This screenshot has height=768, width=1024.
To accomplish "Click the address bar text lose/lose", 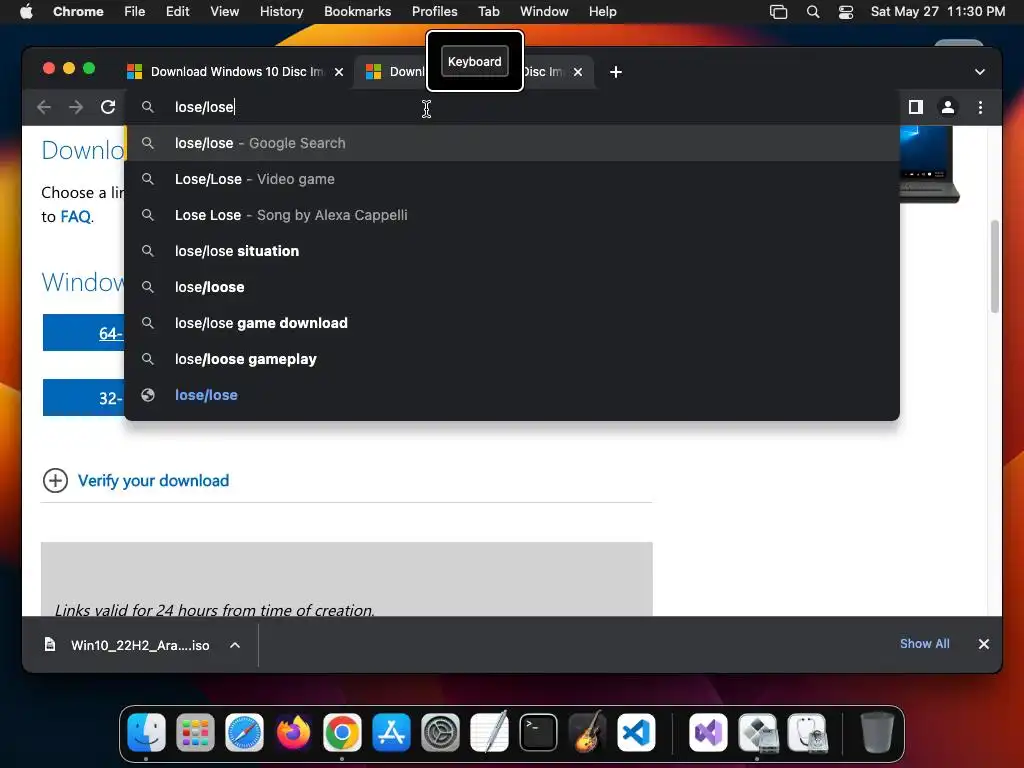I will (204, 107).
